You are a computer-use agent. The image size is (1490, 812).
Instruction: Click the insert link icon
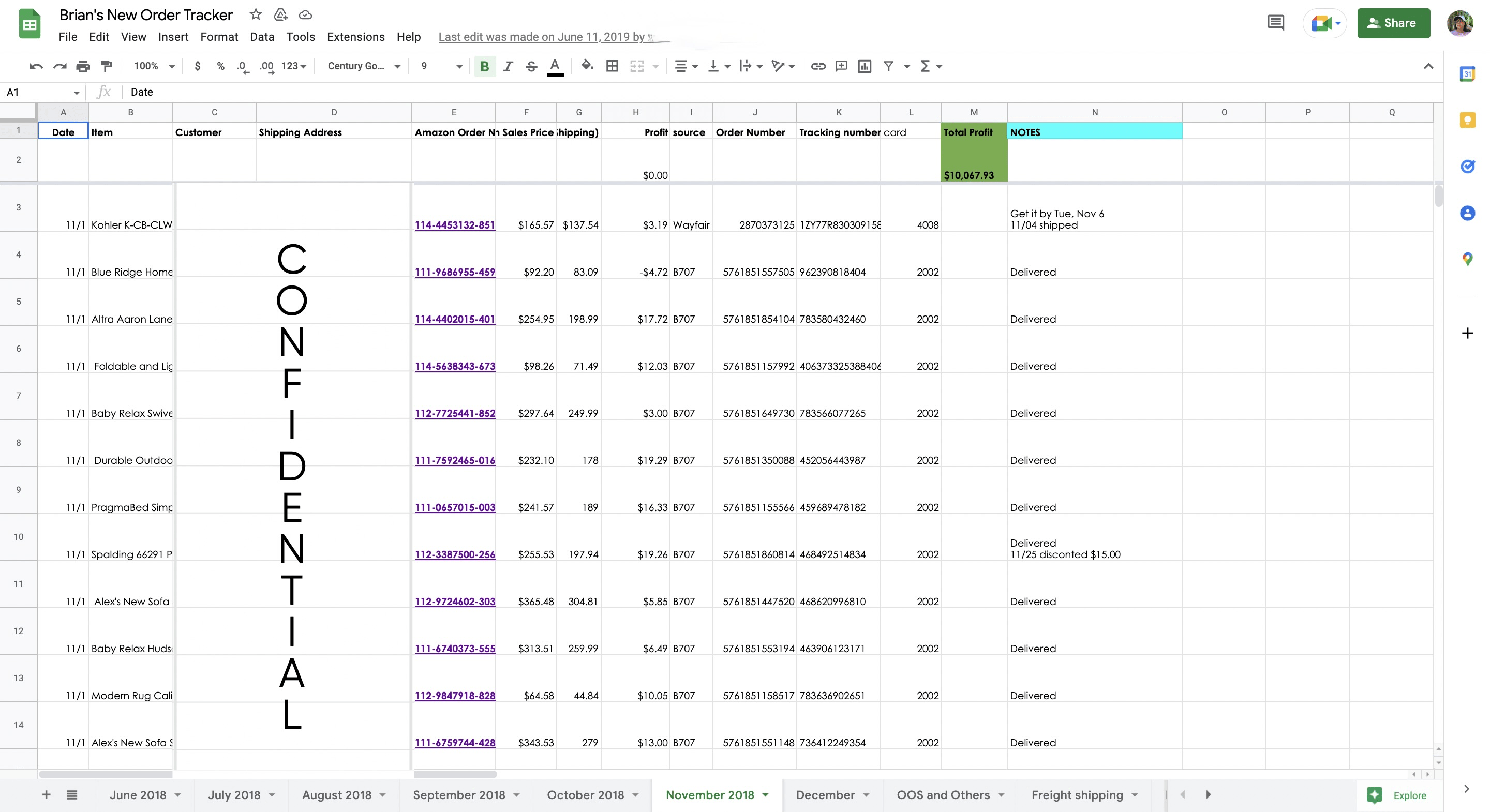click(817, 66)
